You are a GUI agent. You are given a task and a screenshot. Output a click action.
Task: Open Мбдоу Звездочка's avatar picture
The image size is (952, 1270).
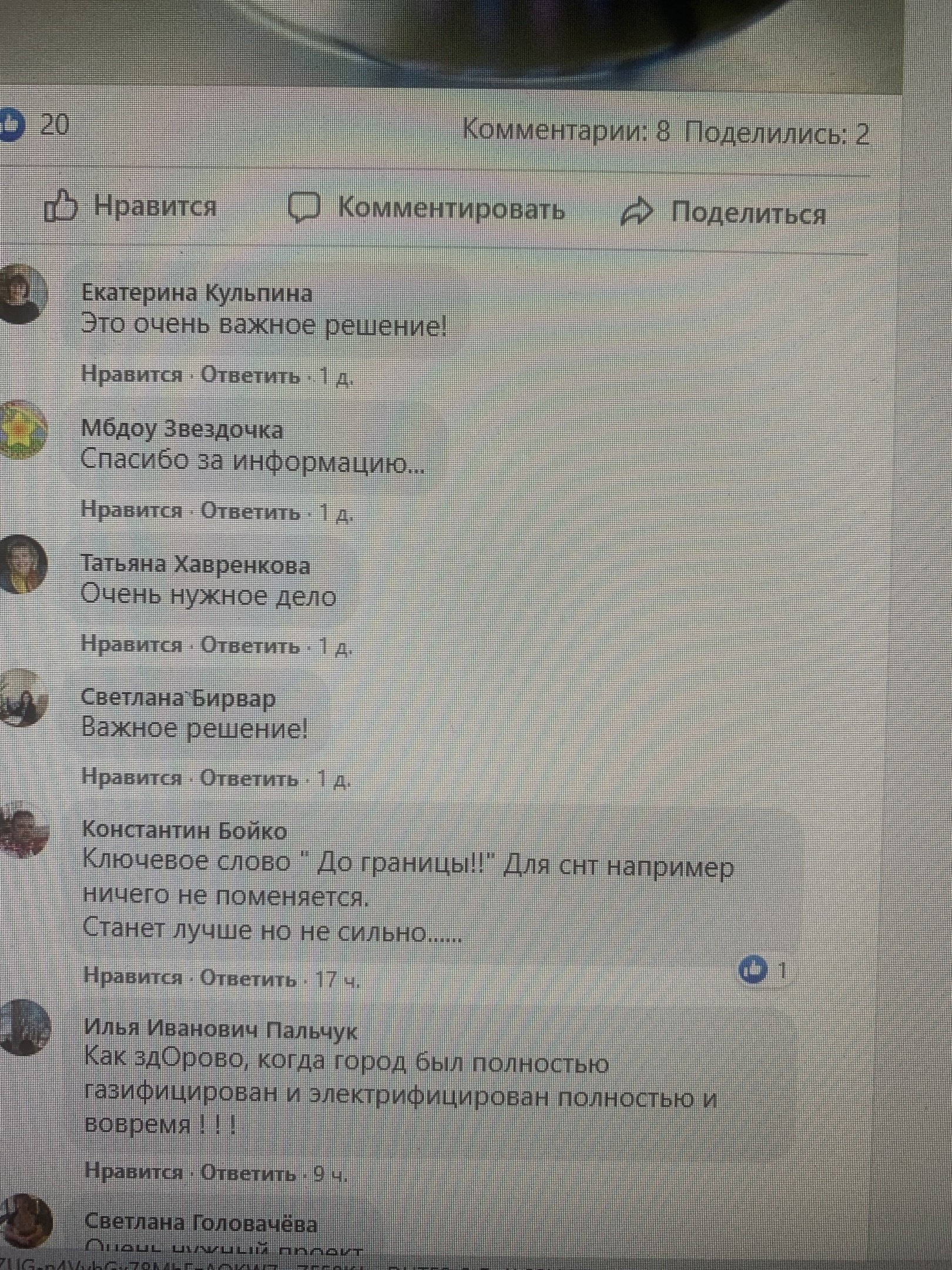point(21,430)
